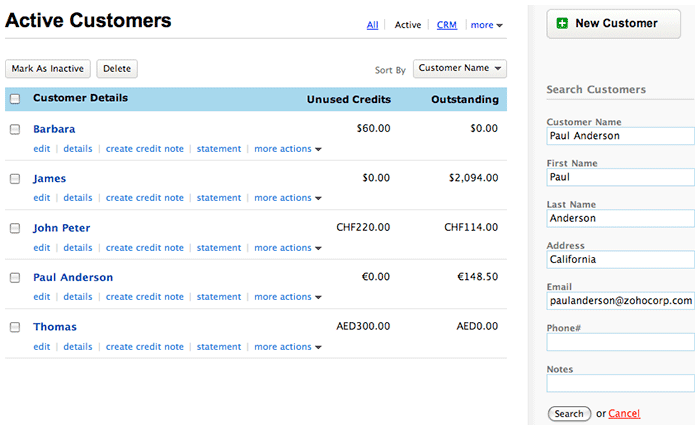Select the Paul Anderson row checkbox
Image resolution: width=700 pixels, height=430 pixels.
tap(15, 277)
